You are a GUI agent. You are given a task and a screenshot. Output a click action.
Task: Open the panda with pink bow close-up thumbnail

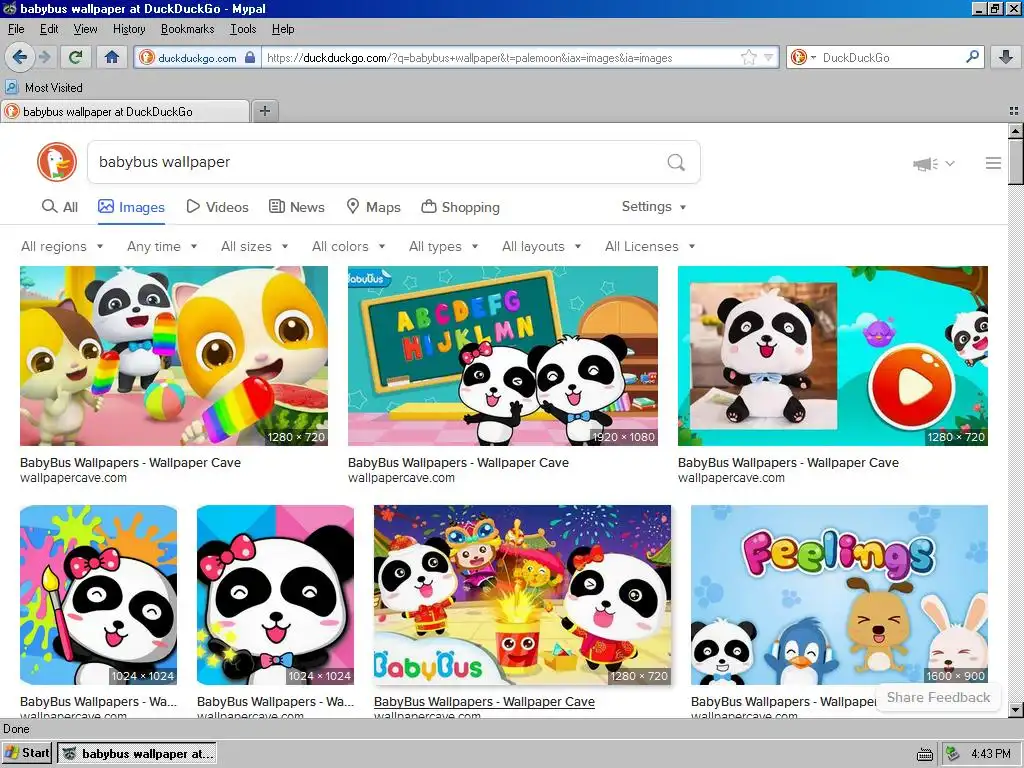pyautogui.click(x=276, y=595)
